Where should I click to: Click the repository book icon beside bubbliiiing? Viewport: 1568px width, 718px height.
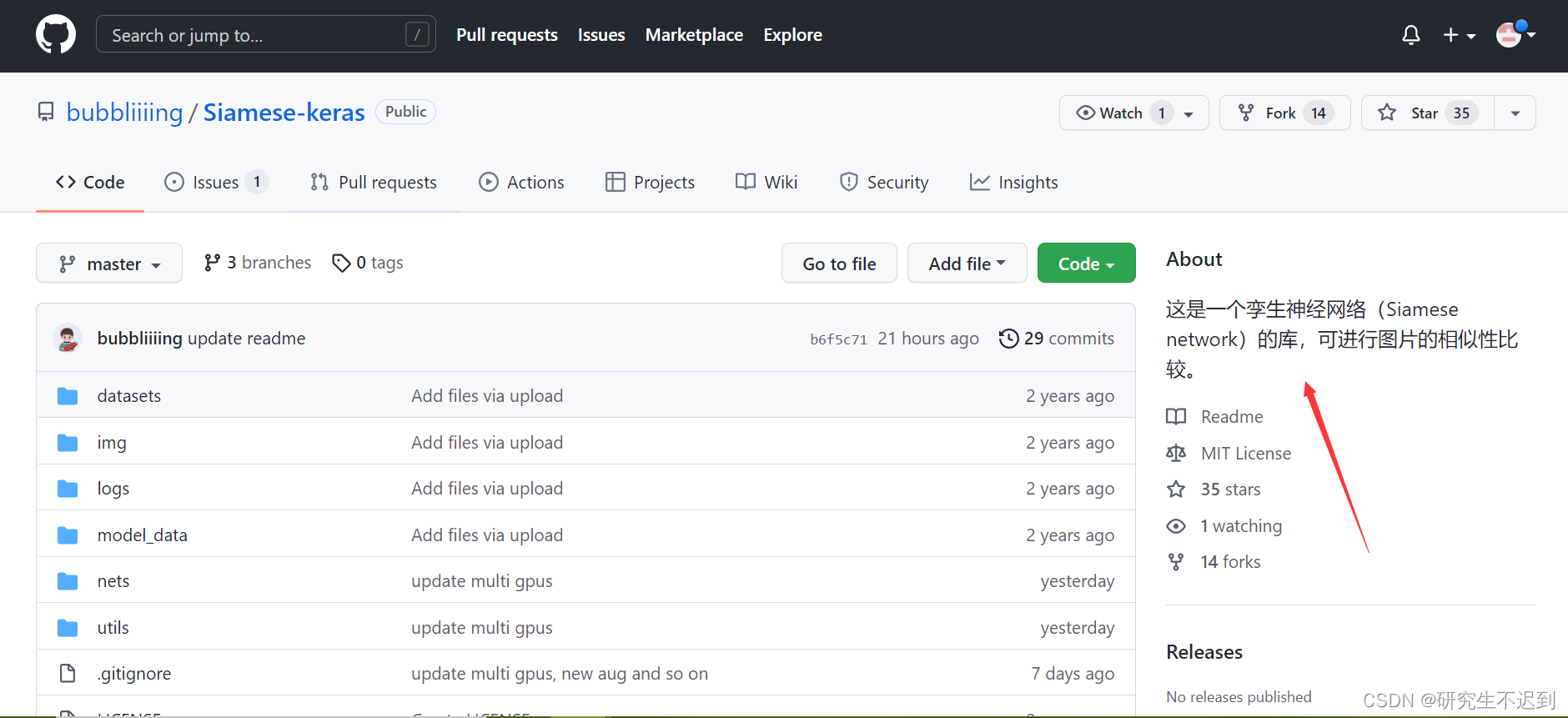point(46,112)
